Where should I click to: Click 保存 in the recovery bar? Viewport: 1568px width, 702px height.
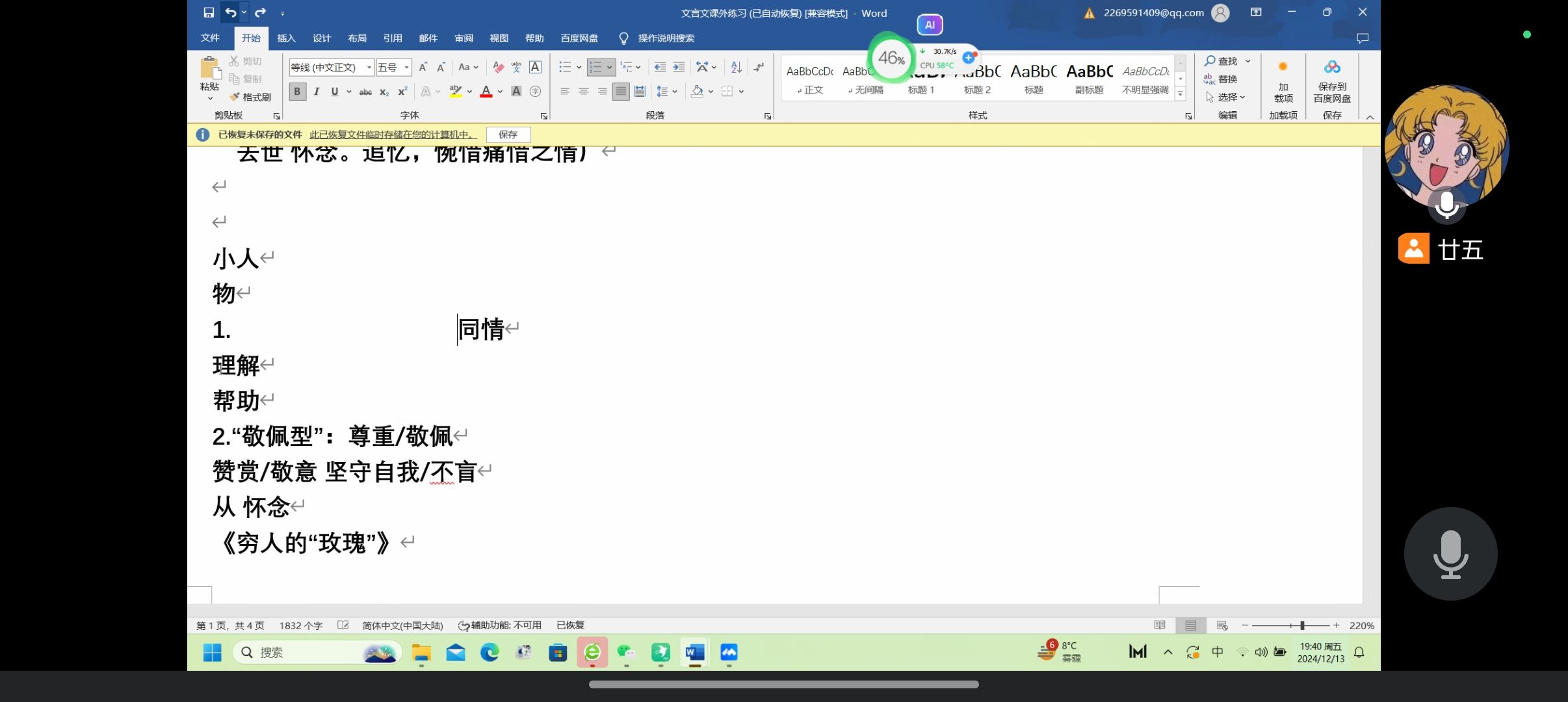coord(508,135)
